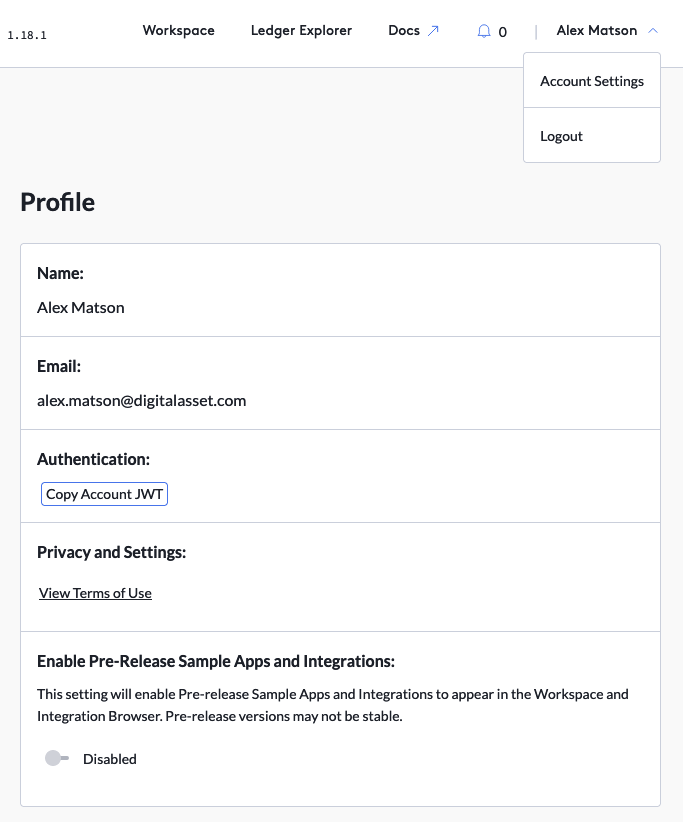Click the 1.18.1 version label
The height and width of the screenshot is (822, 683).
(x=27, y=35)
